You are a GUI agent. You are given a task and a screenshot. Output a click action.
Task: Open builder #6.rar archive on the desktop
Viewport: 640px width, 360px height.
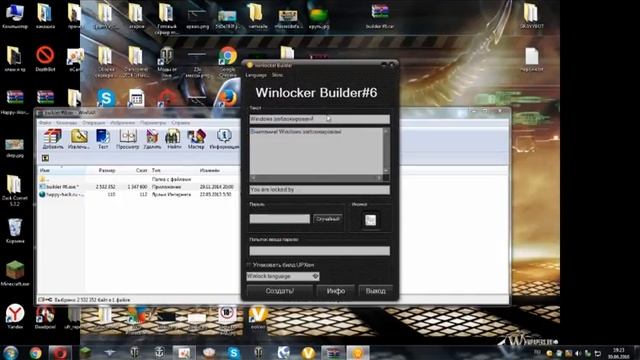[380, 16]
